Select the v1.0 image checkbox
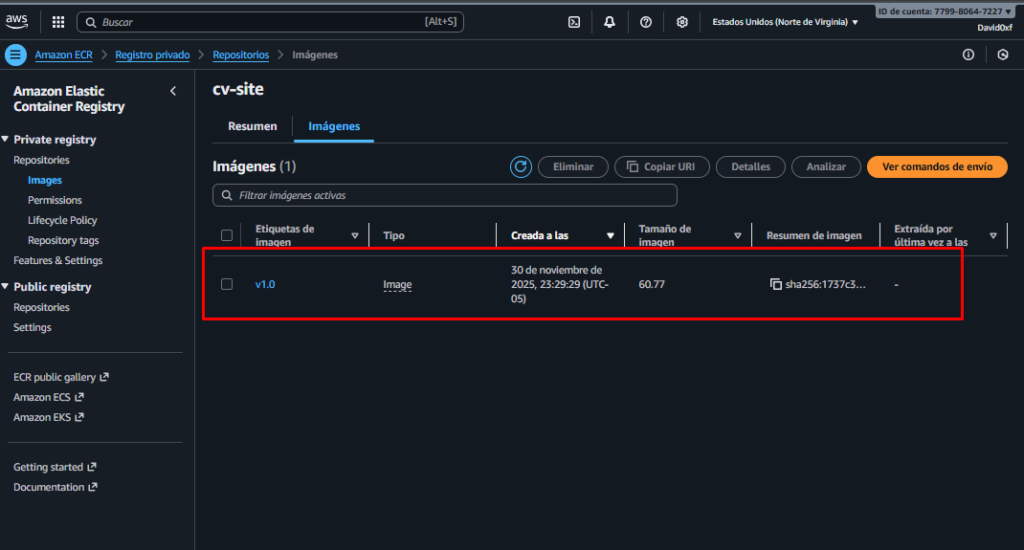 [x=227, y=284]
